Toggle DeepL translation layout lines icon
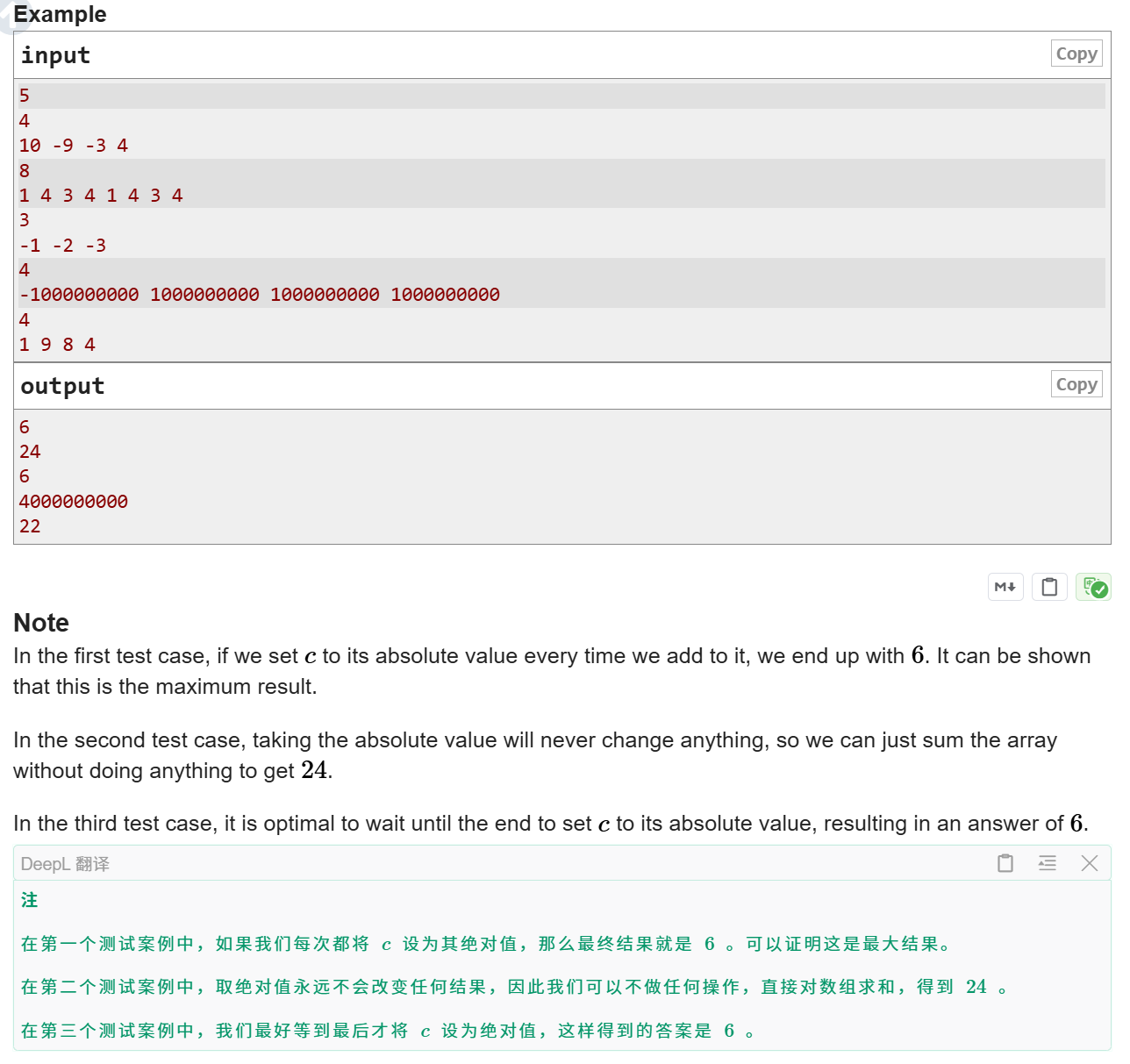Viewport: 1130px width, 1064px height. [x=1048, y=863]
